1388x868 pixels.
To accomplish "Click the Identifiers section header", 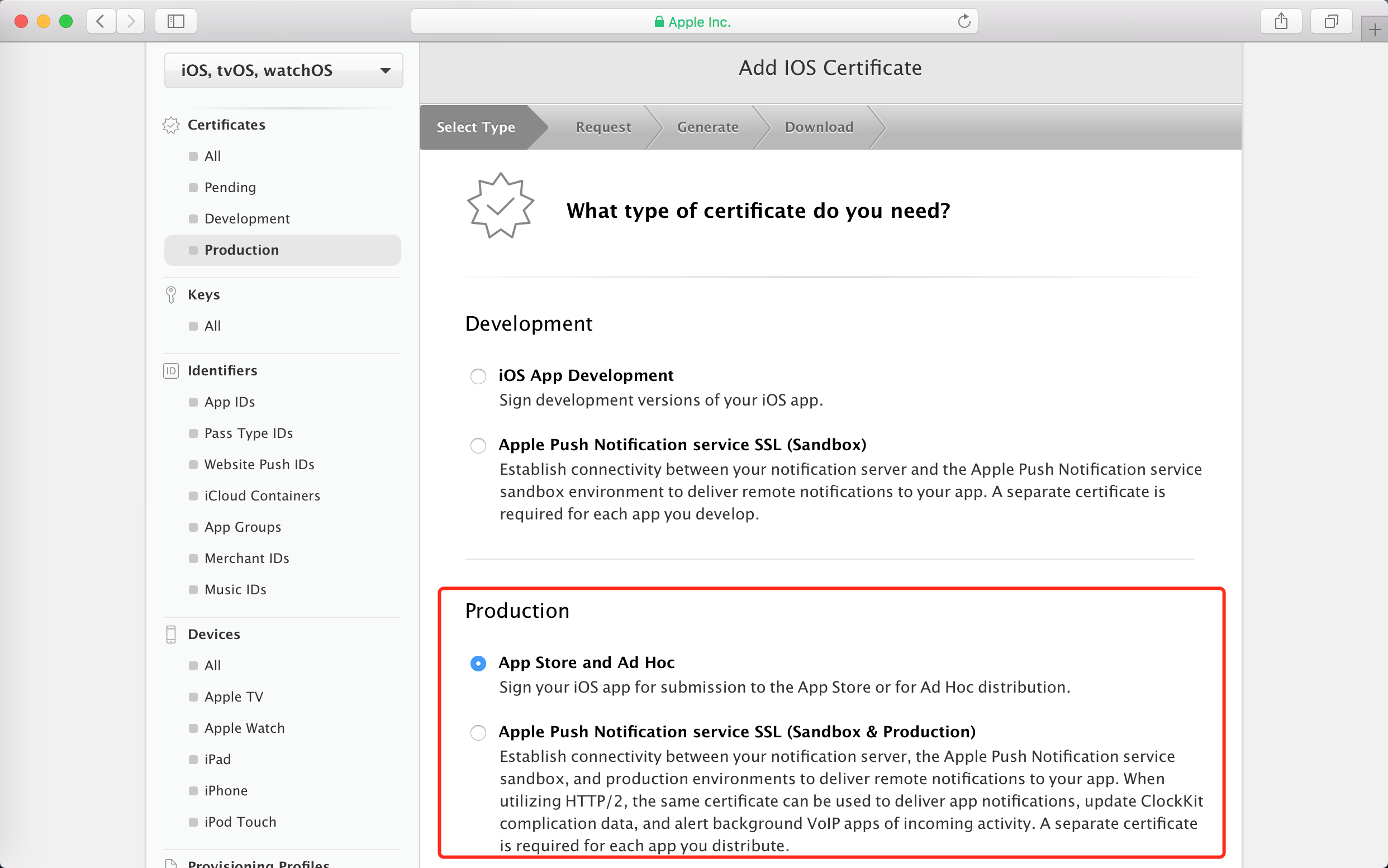I will point(222,371).
